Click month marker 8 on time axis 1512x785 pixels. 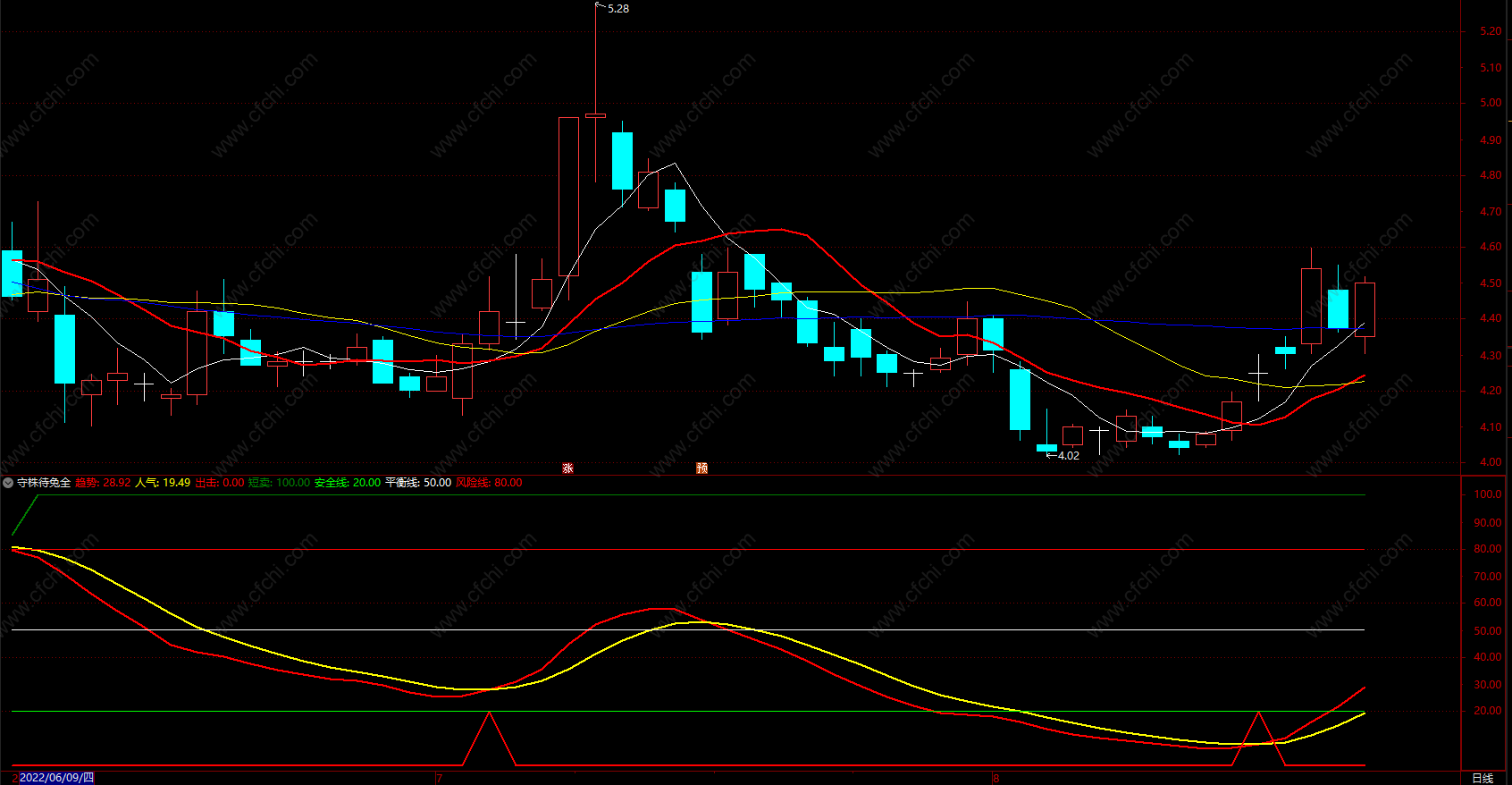click(x=995, y=778)
